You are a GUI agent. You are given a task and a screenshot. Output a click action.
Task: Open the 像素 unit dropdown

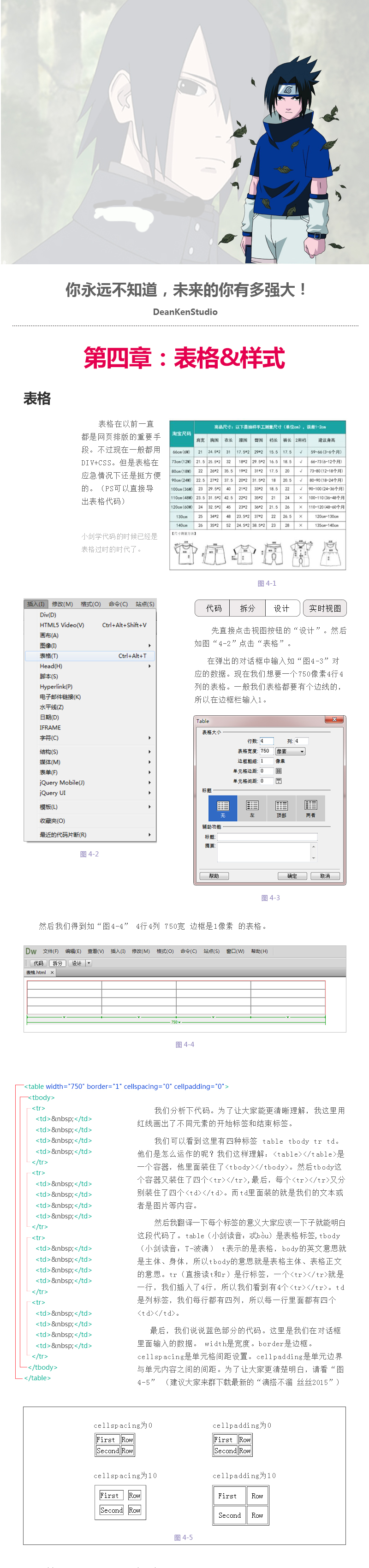[x=291, y=751]
